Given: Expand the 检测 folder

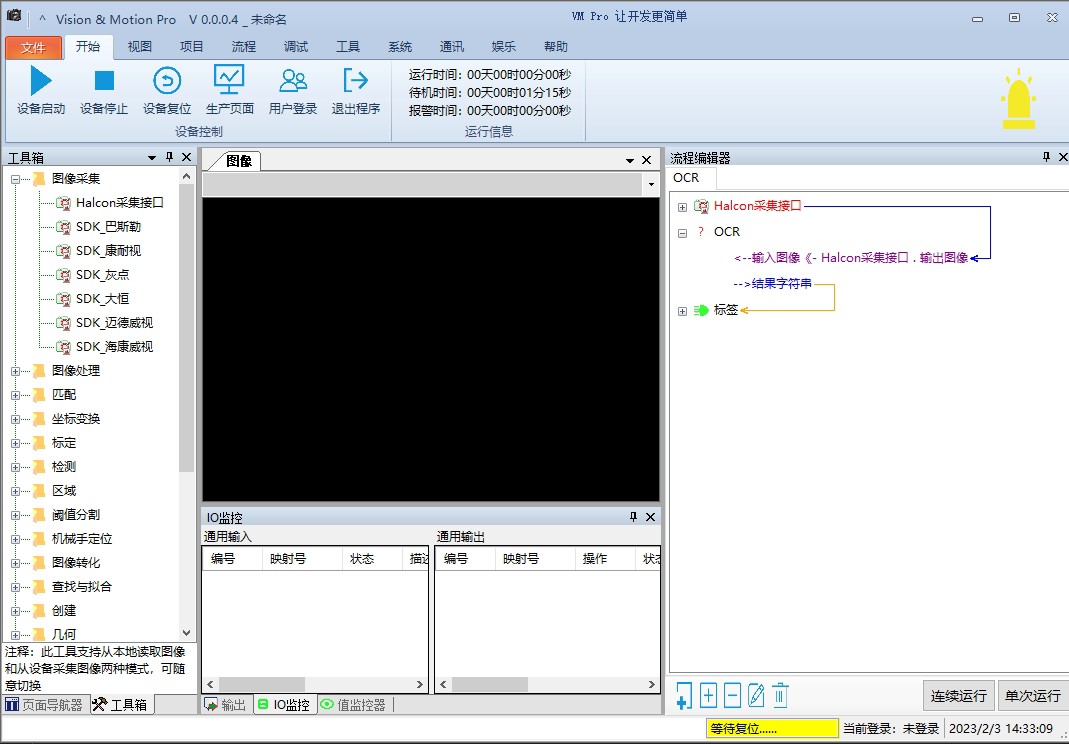Looking at the screenshot, I should coord(16,467).
